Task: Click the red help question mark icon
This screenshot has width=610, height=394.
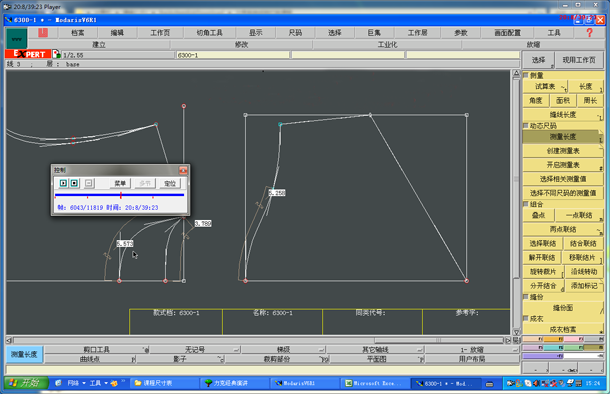Action: pyautogui.click(x=589, y=33)
